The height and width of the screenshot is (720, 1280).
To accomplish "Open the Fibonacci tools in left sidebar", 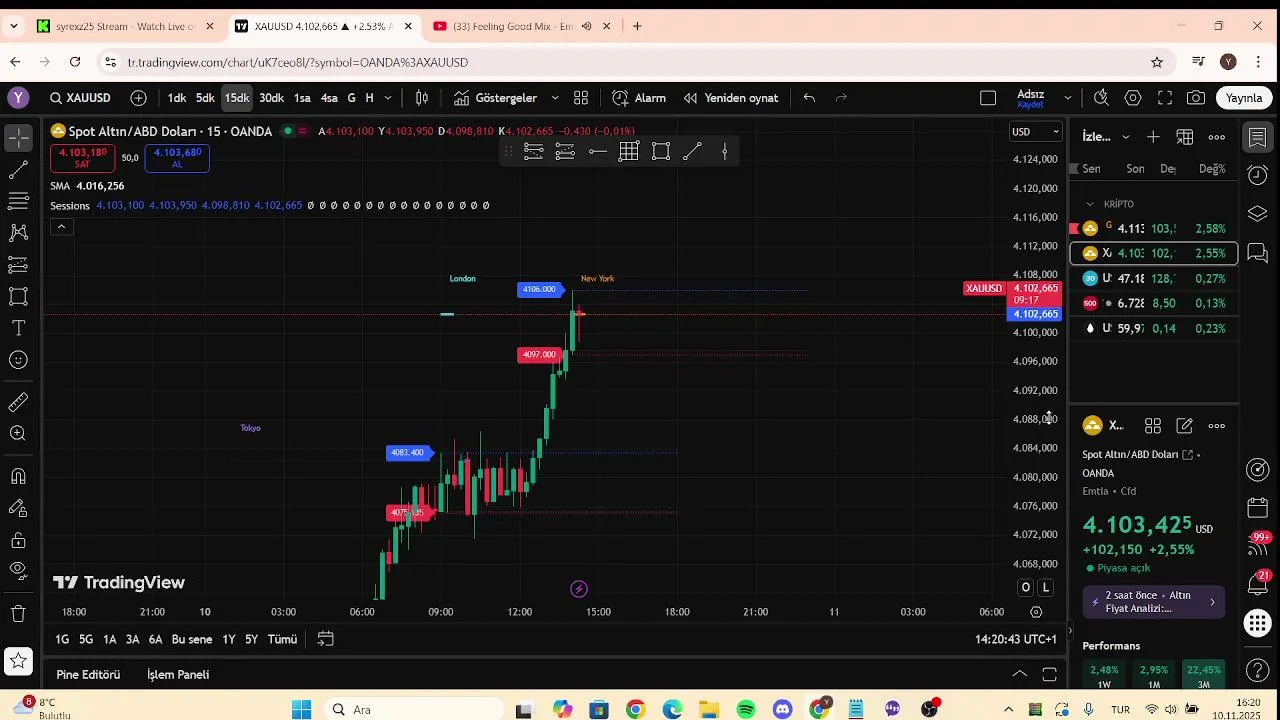I will tap(18, 201).
